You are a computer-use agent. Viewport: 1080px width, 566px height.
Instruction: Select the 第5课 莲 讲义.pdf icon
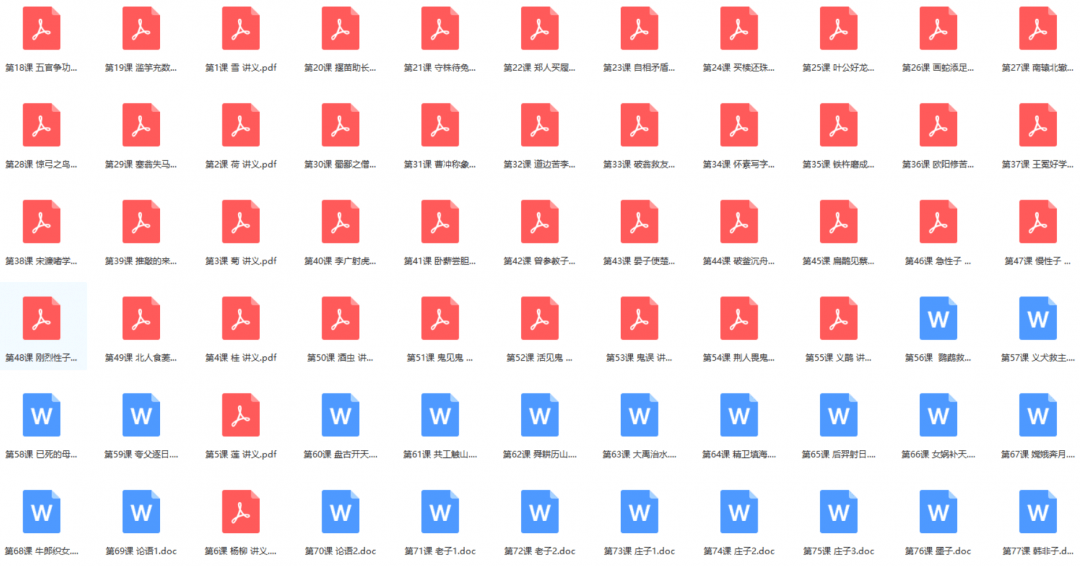241,415
